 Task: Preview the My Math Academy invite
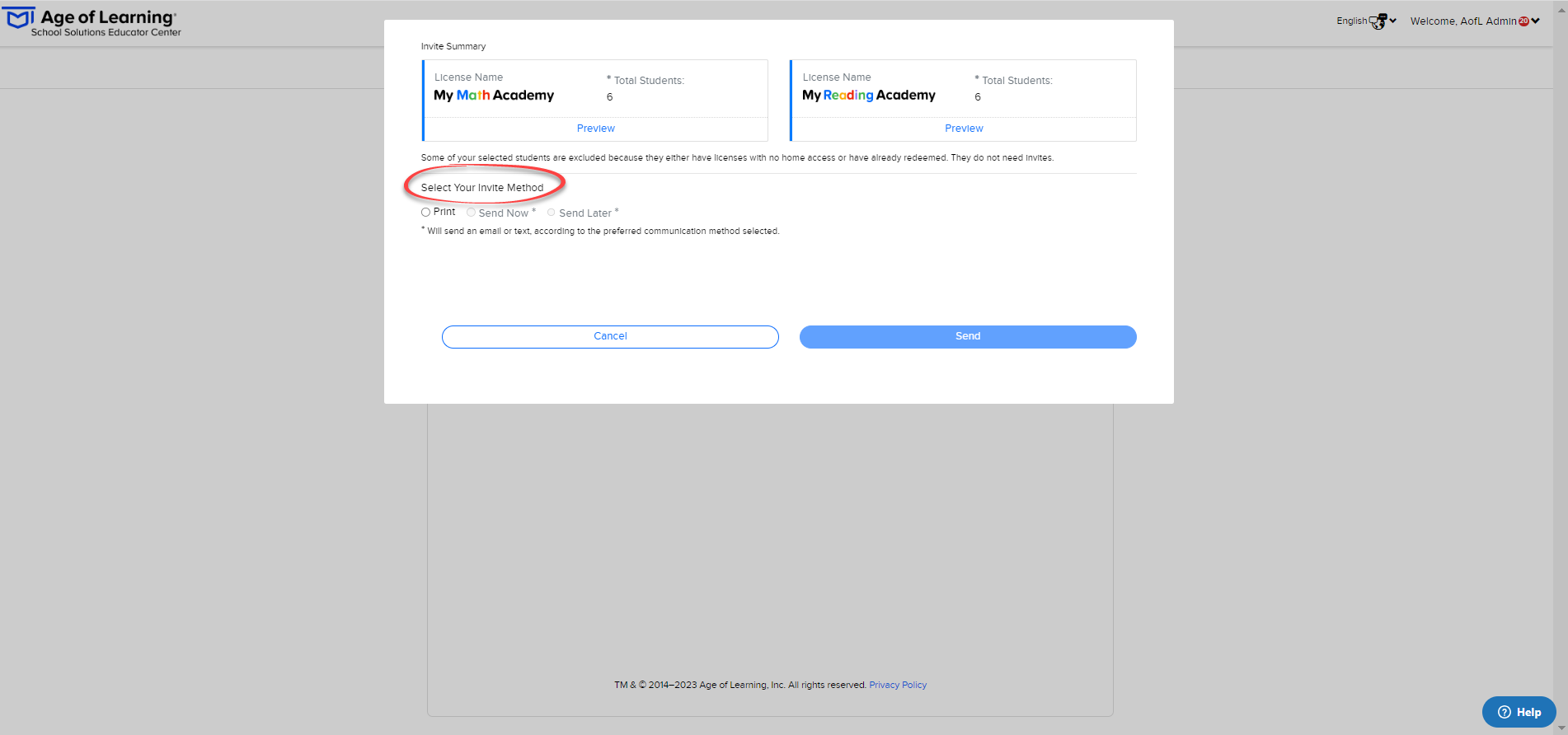pos(596,129)
